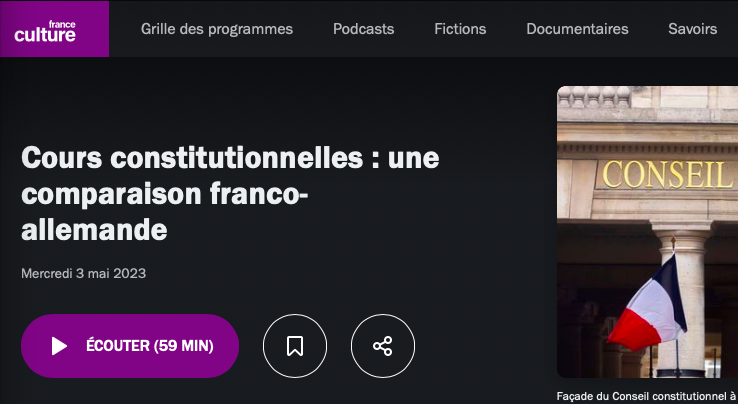
Task: Click the word allemande in the headline
Action: (94, 230)
